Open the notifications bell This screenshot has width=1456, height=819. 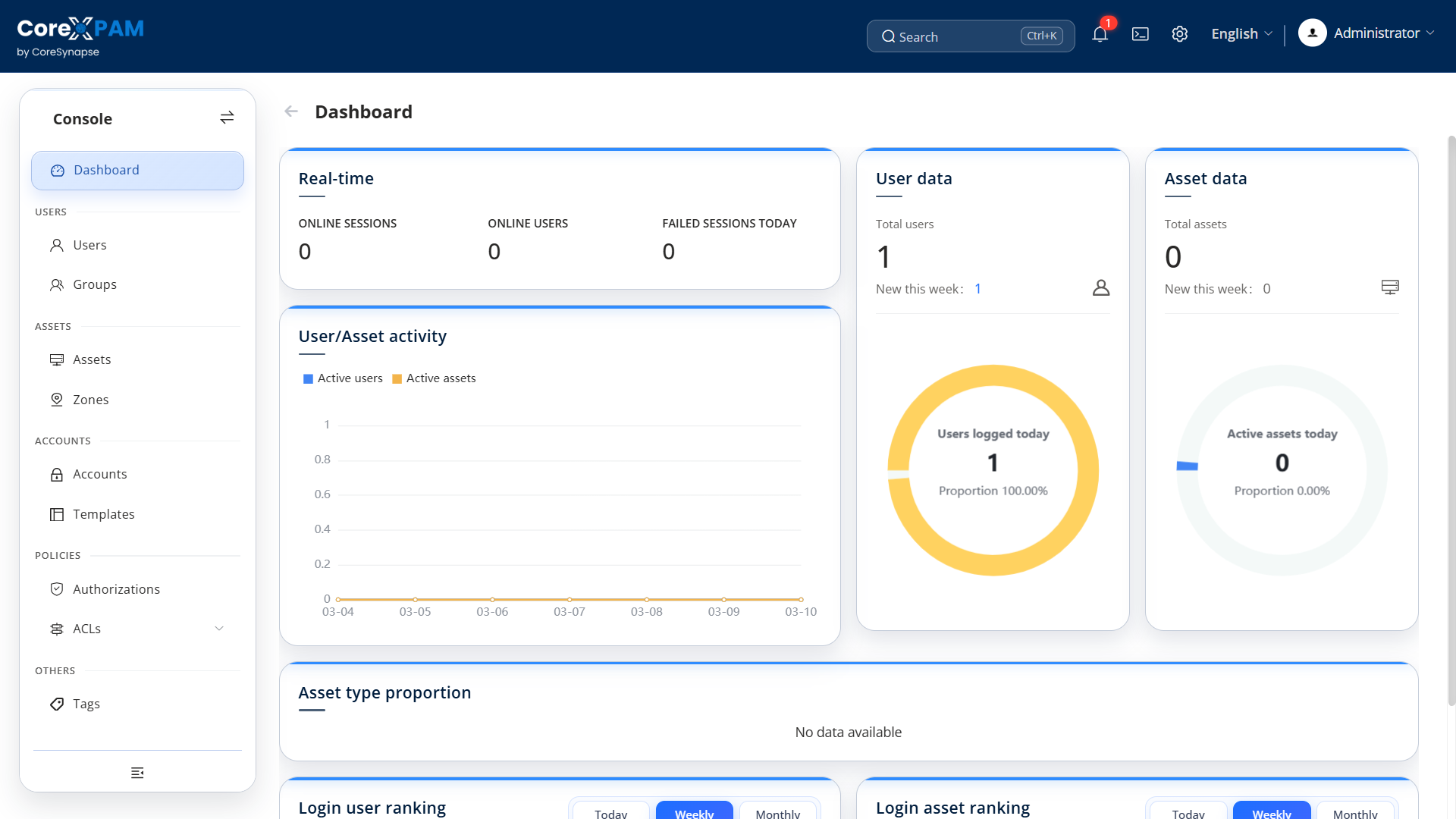[1100, 34]
